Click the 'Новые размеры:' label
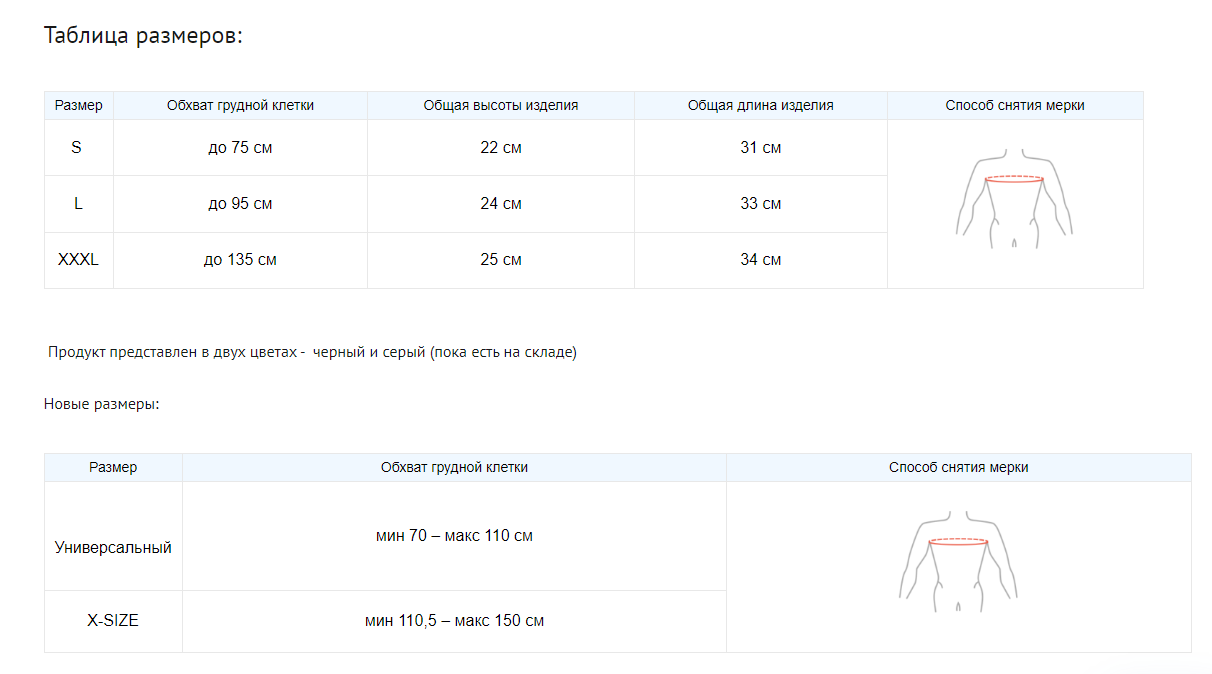This screenshot has height=674, width=1212. (102, 404)
